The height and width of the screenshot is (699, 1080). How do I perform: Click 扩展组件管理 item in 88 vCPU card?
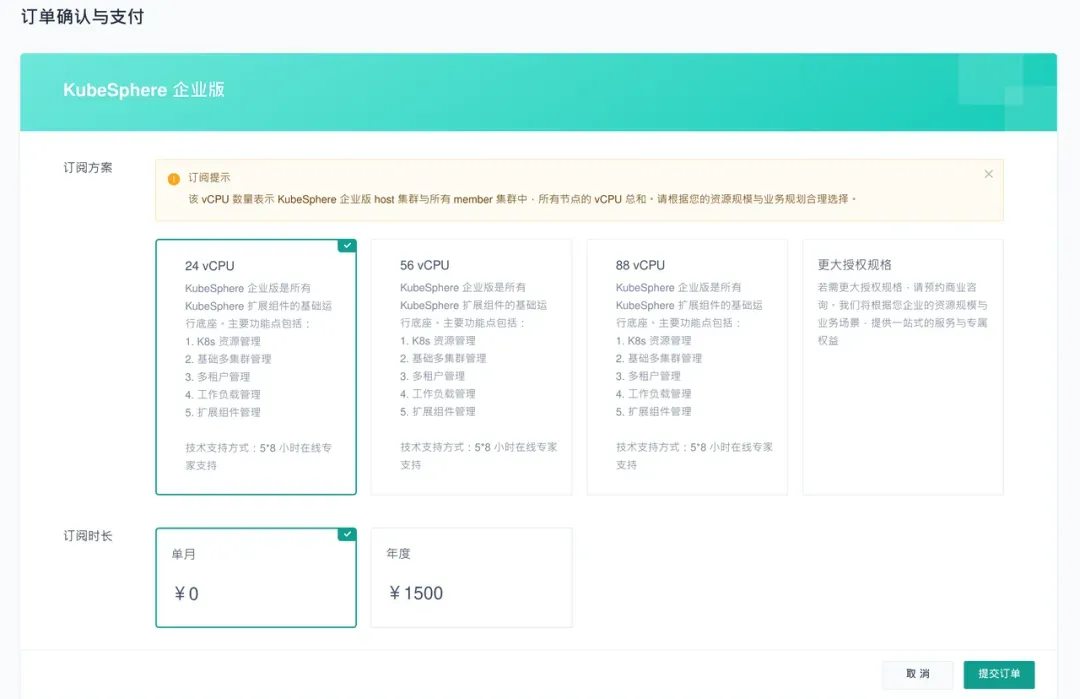click(x=653, y=412)
